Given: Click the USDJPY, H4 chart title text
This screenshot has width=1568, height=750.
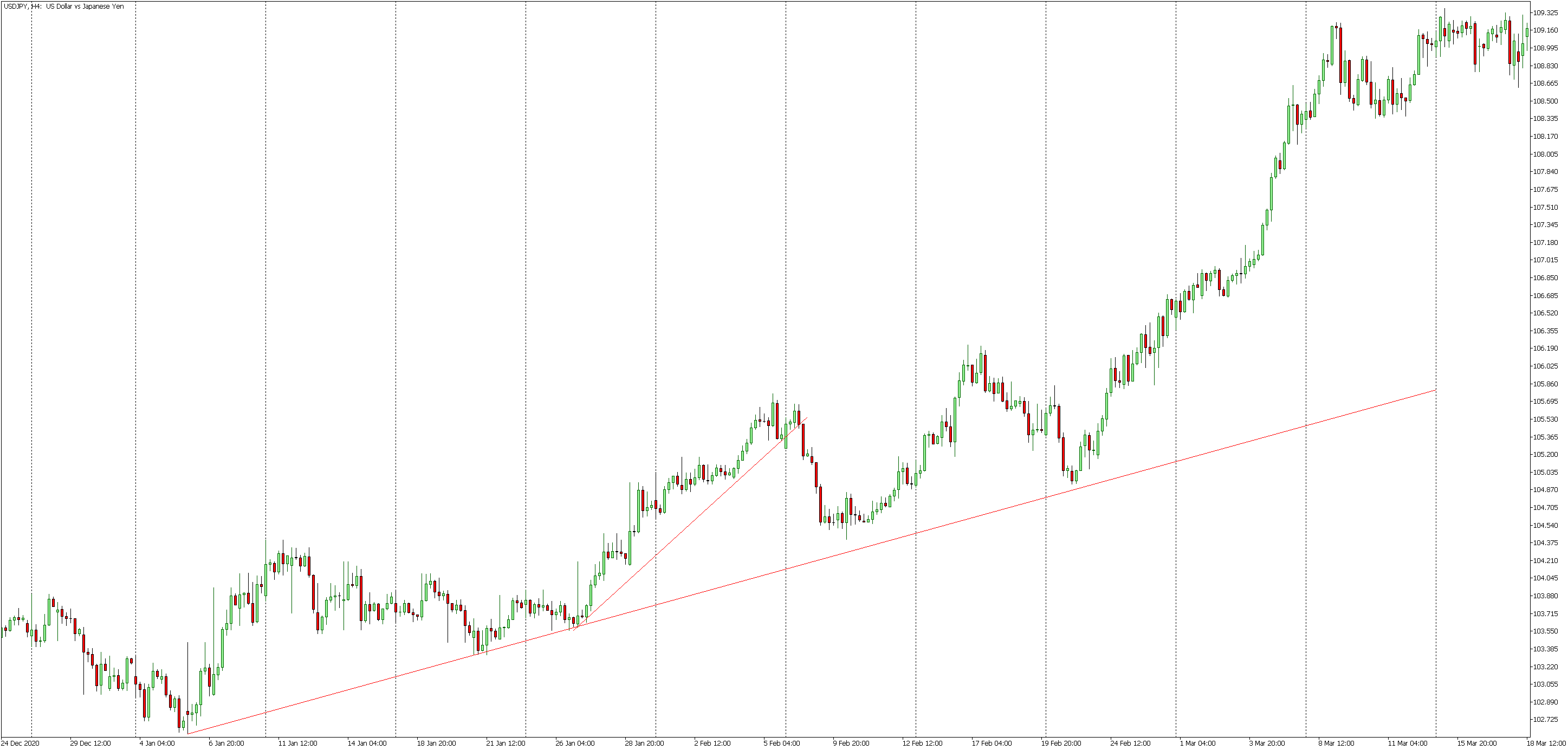Looking at the screenshot, I should pyautogui.click(x=64, y=7).
